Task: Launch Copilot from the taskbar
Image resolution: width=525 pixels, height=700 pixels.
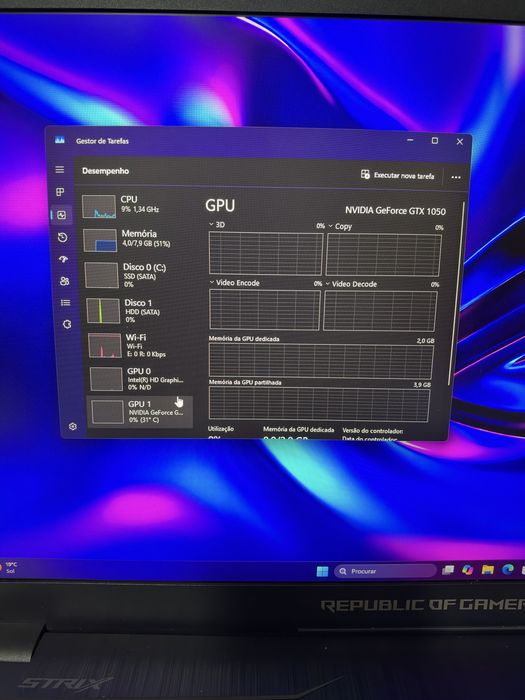Action: click(467, 570)
